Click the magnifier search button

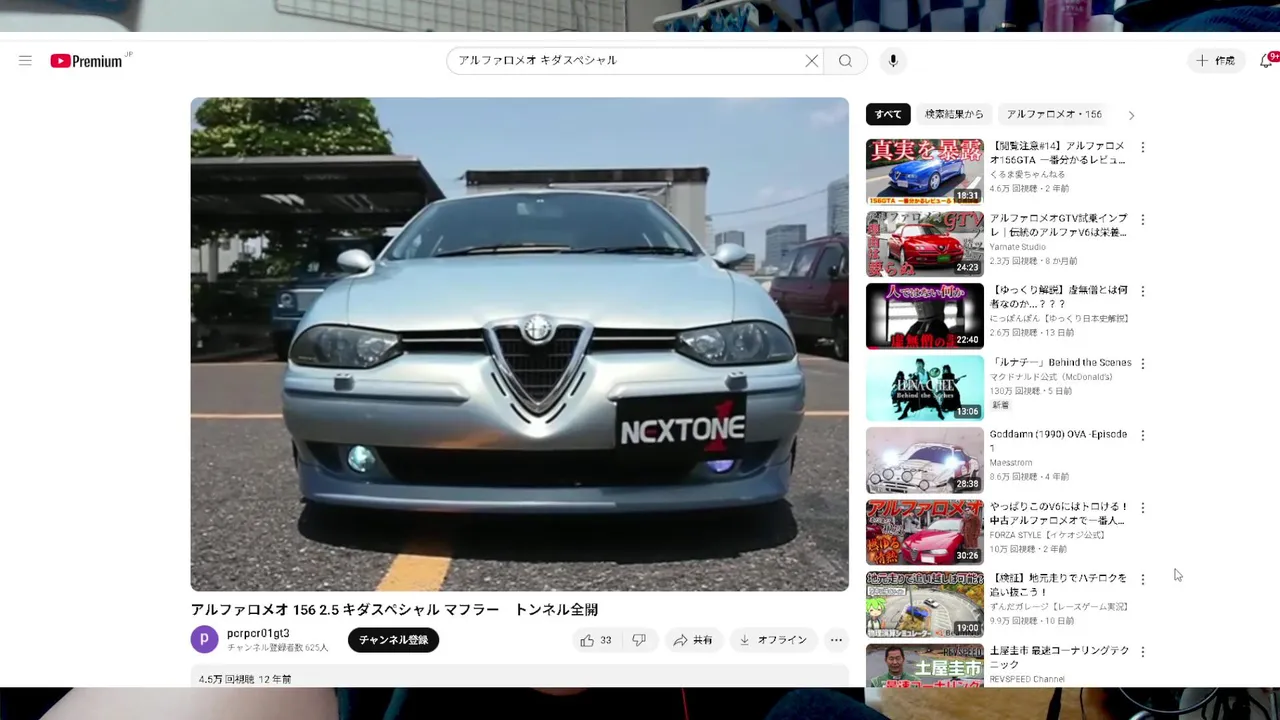pyautogui.click(x=845, y=61)
